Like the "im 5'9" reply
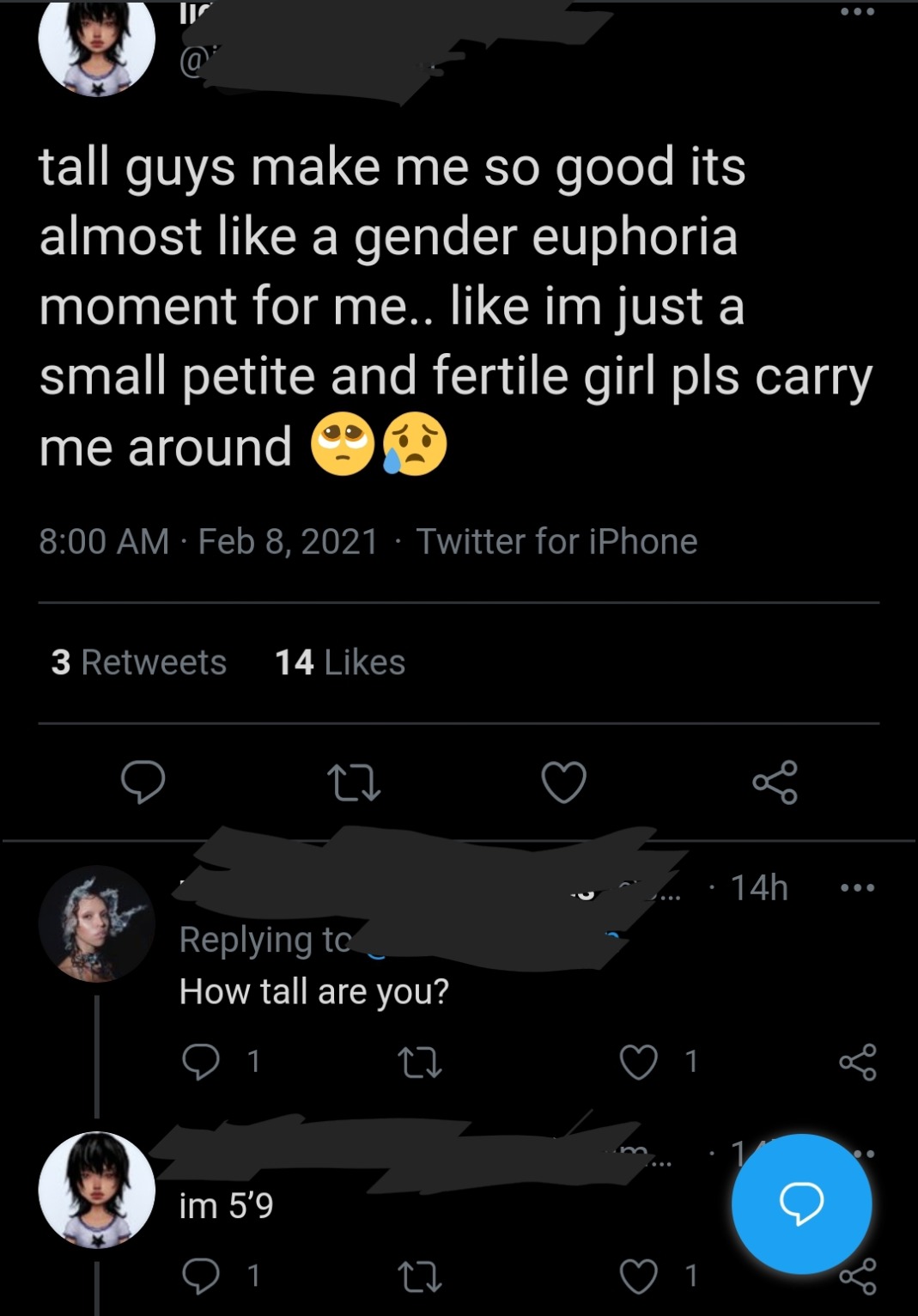 click(x=639, y=1277)
